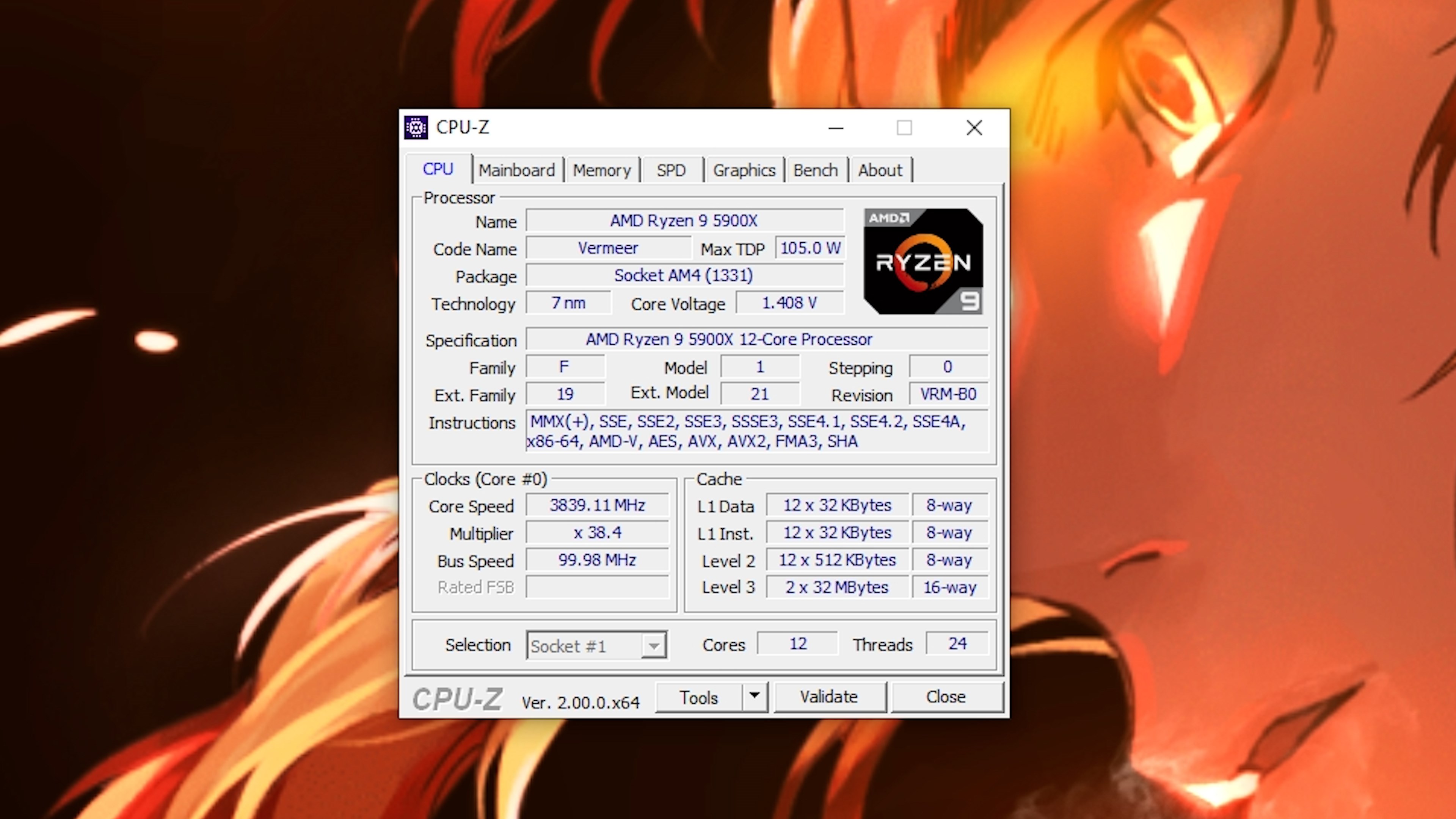Click the Bus Speed value 99.98 MHz
This screenshot has width=1456, height=819.
[x=597, y=560]
